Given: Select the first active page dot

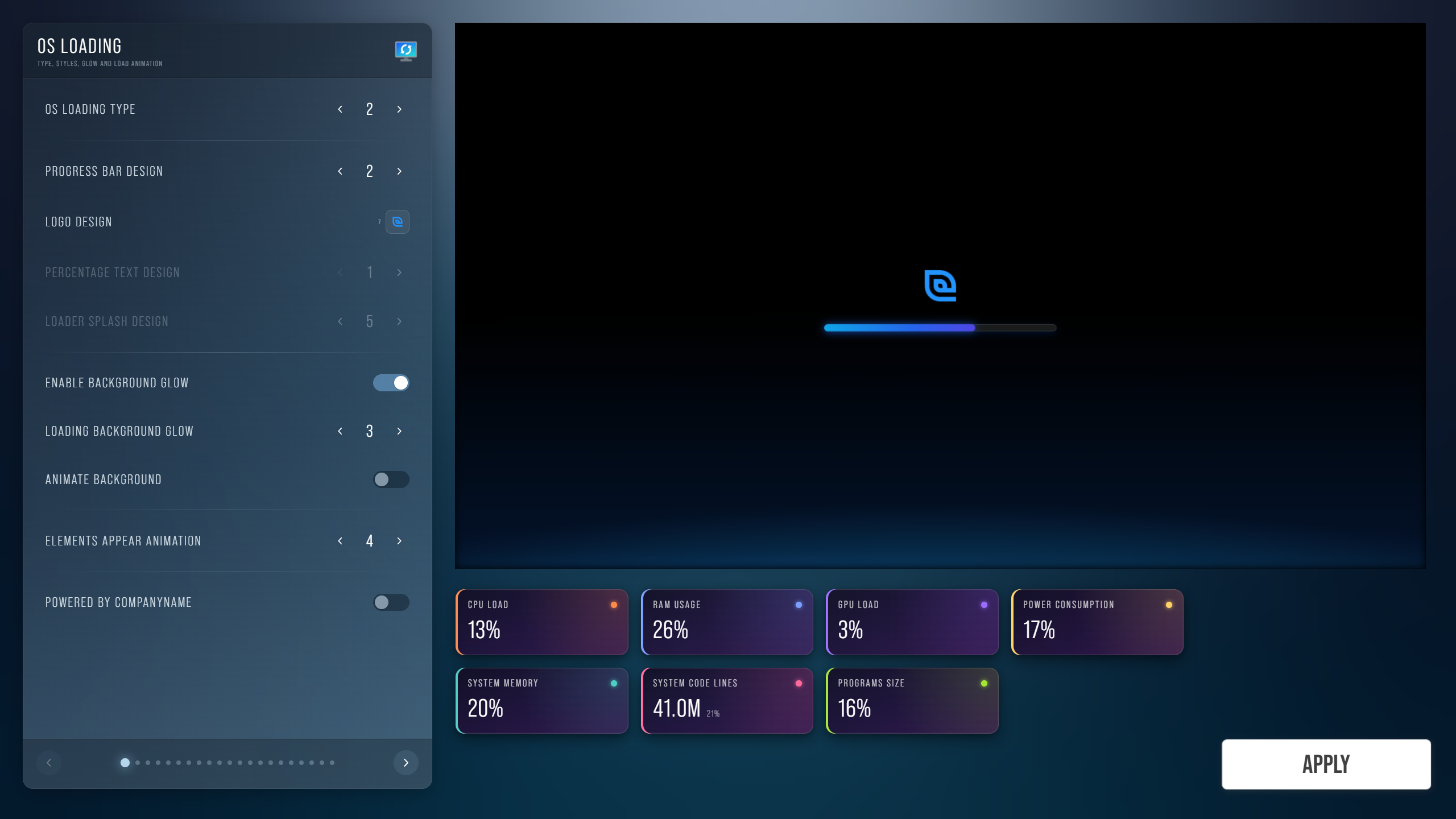Looking at the screenshot, I should tap(125, 763).
